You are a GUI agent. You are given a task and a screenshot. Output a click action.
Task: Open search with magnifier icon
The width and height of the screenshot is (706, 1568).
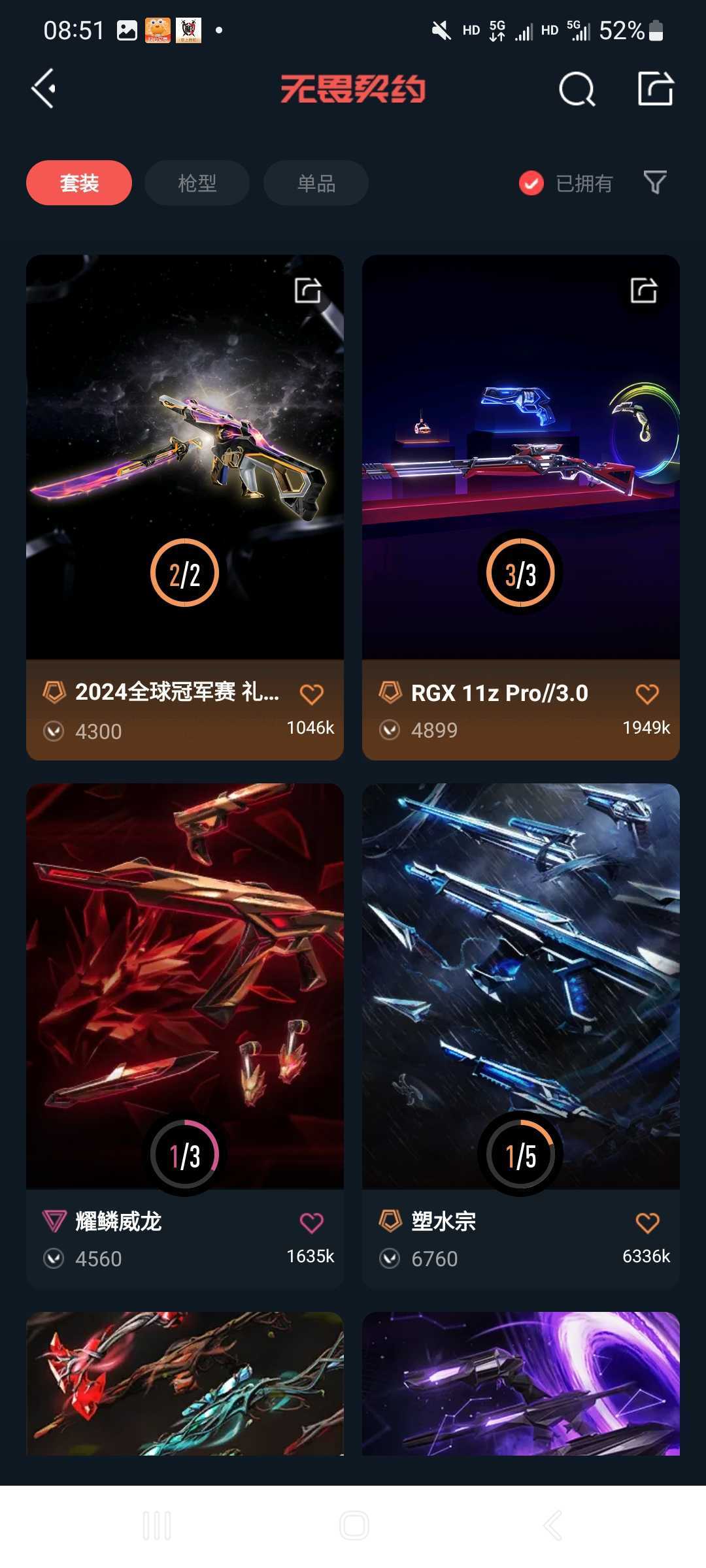tap(577, 89)
